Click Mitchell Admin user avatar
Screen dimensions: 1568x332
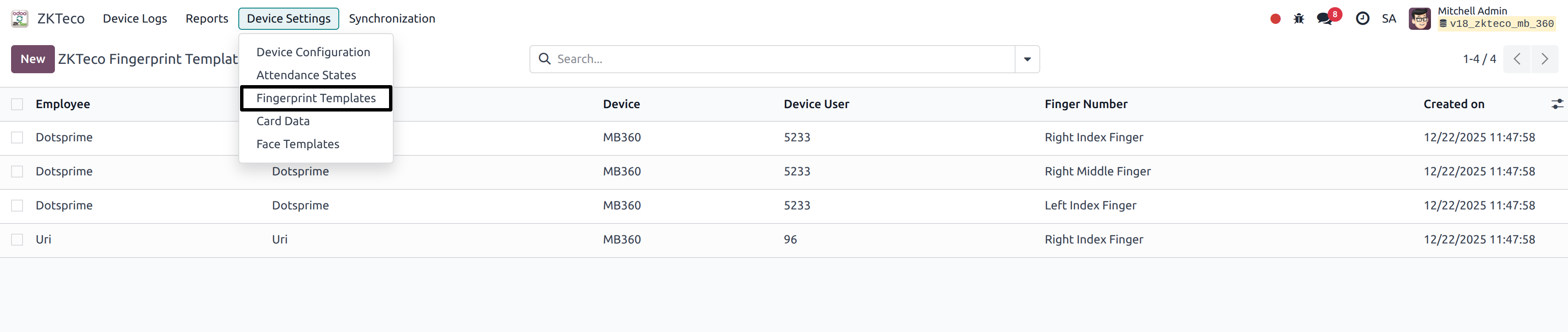point(1419,19)
